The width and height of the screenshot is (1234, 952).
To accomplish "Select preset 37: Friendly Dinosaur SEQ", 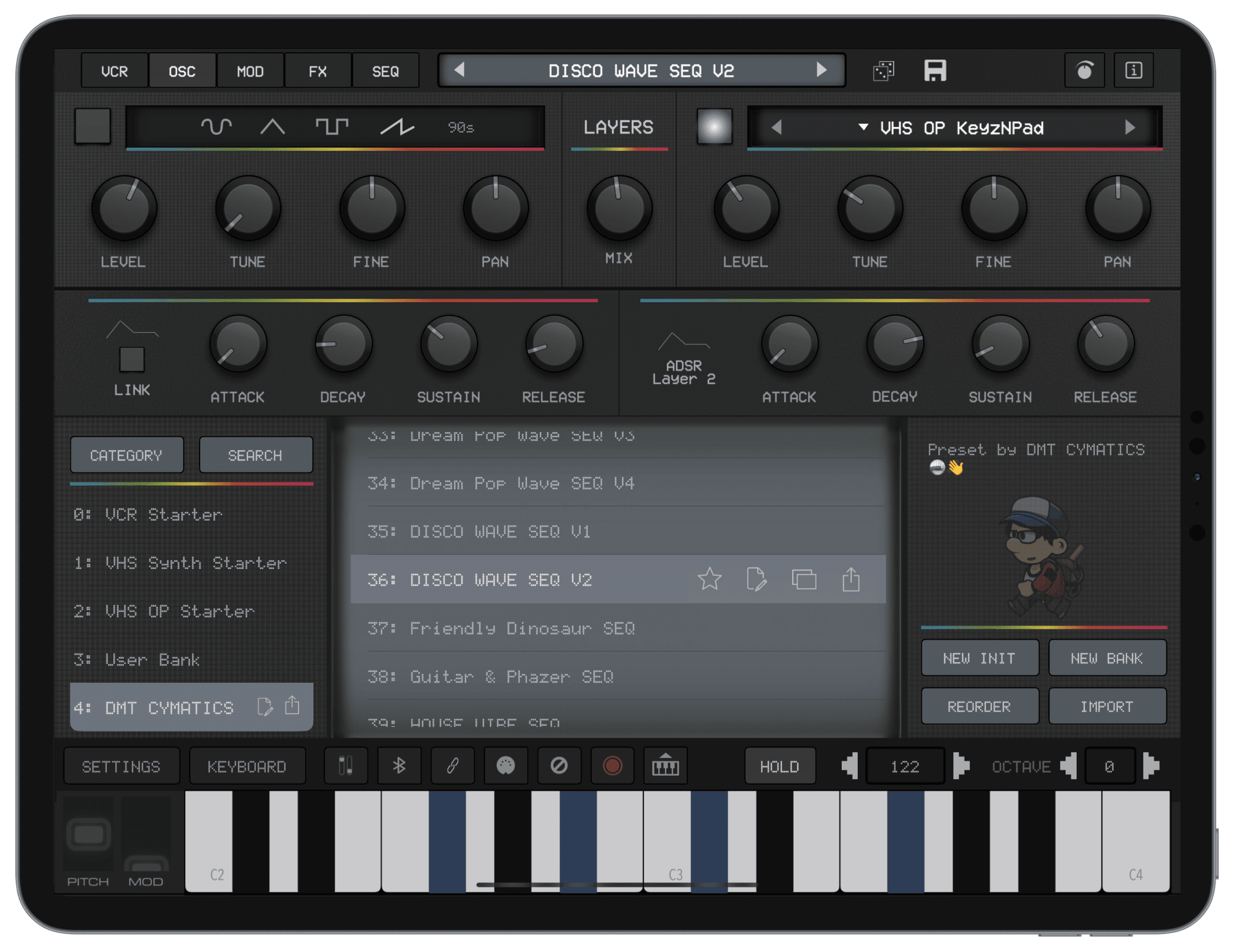I will pyautogui.click(x=618, y=628).
